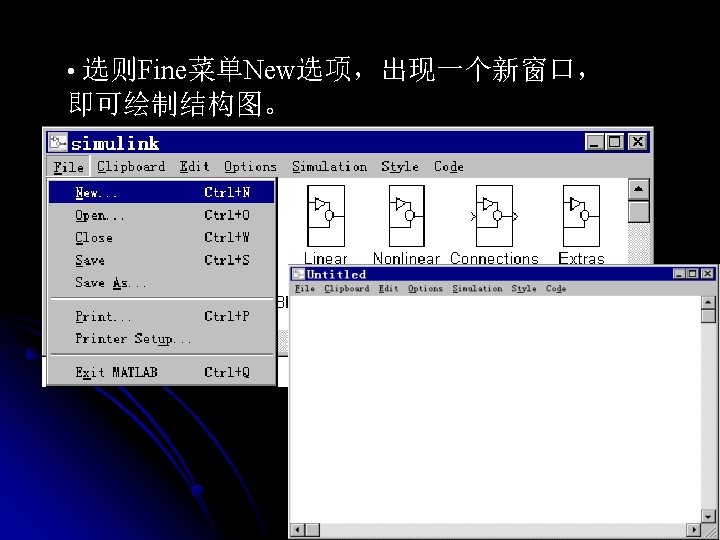This screenshot has height=540, width=720.
Task: Open the File menu in simulink window
Action: [69, 167]
